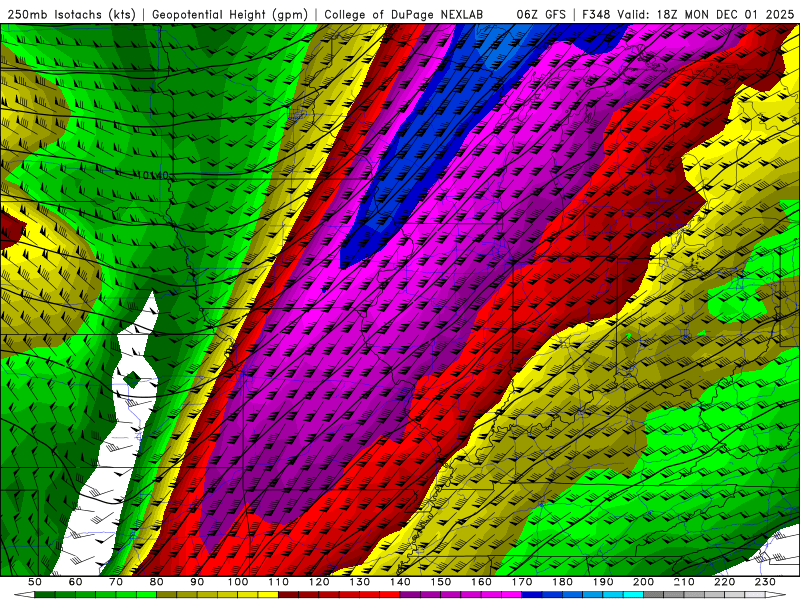Click the legend value '190'
800x600 pixels.
click(x=603, y=582)
